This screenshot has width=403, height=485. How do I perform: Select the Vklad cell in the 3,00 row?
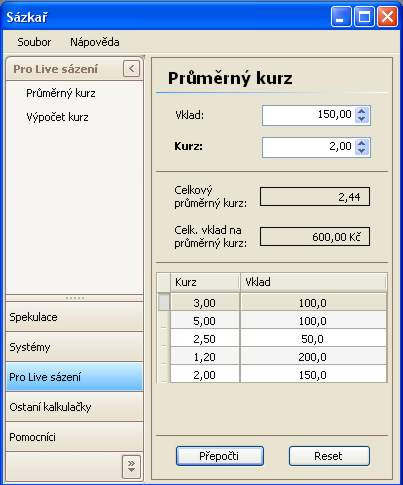[313, 303]
